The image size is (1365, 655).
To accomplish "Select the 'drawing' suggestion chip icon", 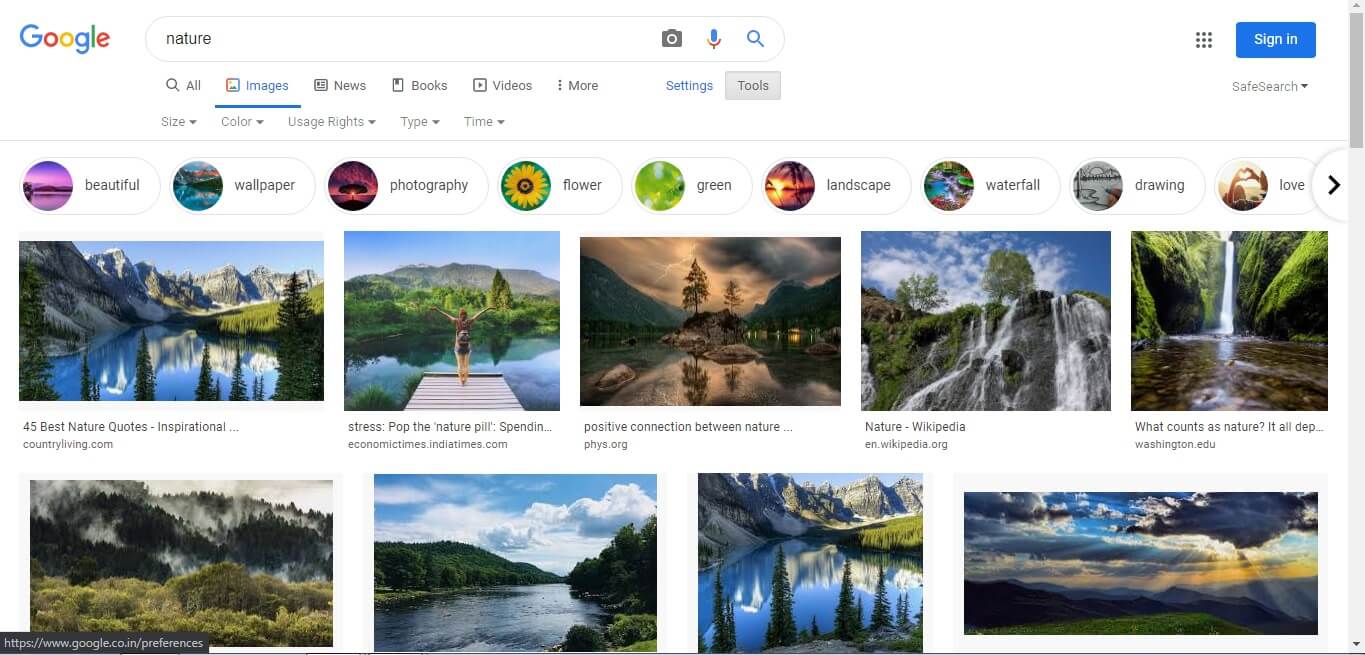I will (1097, 185).
